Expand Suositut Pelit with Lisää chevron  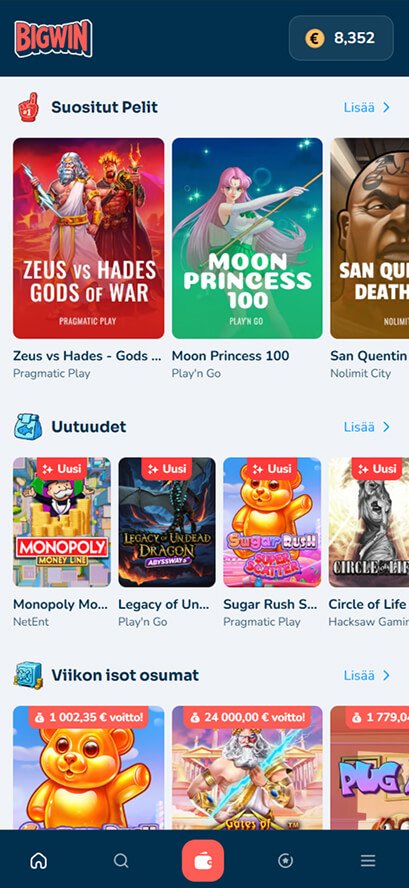click(367, 107)
